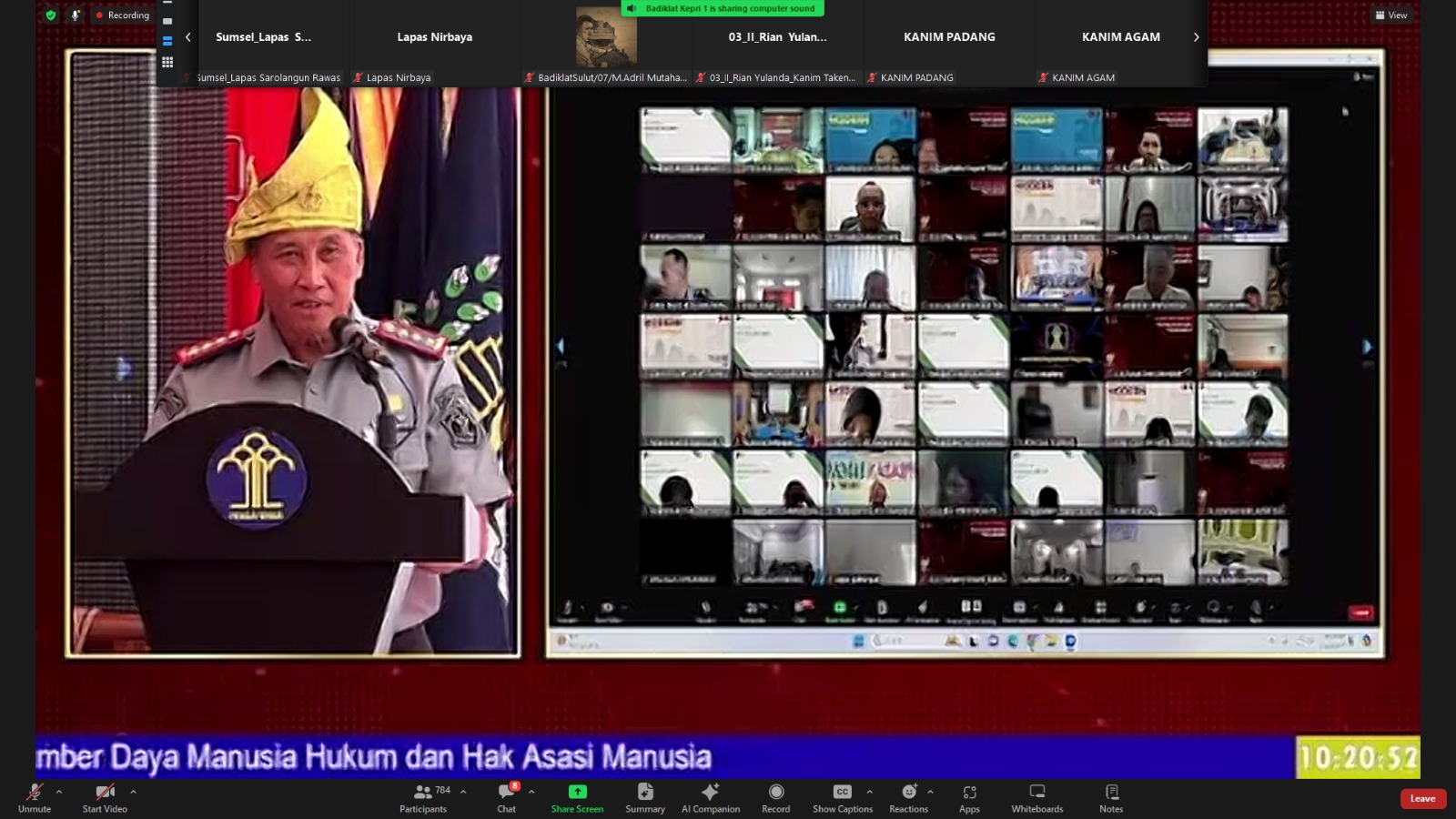Select the grid gallery layout icon

pyautogui.click(x=167, y=63)
